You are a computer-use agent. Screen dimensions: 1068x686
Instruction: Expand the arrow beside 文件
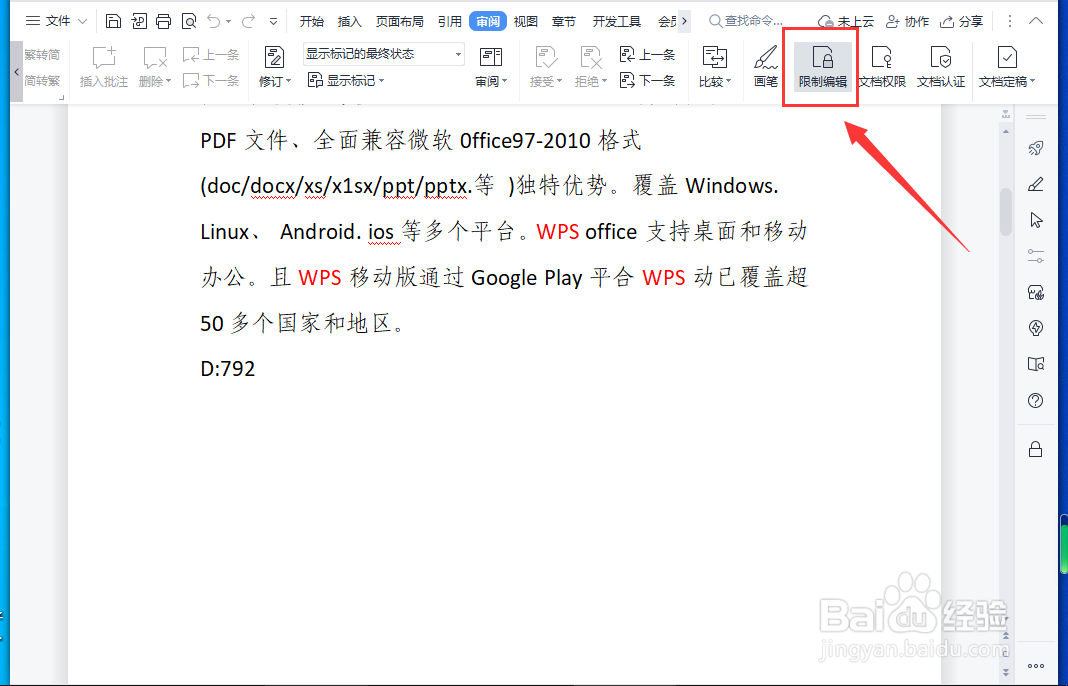point(82,22)
